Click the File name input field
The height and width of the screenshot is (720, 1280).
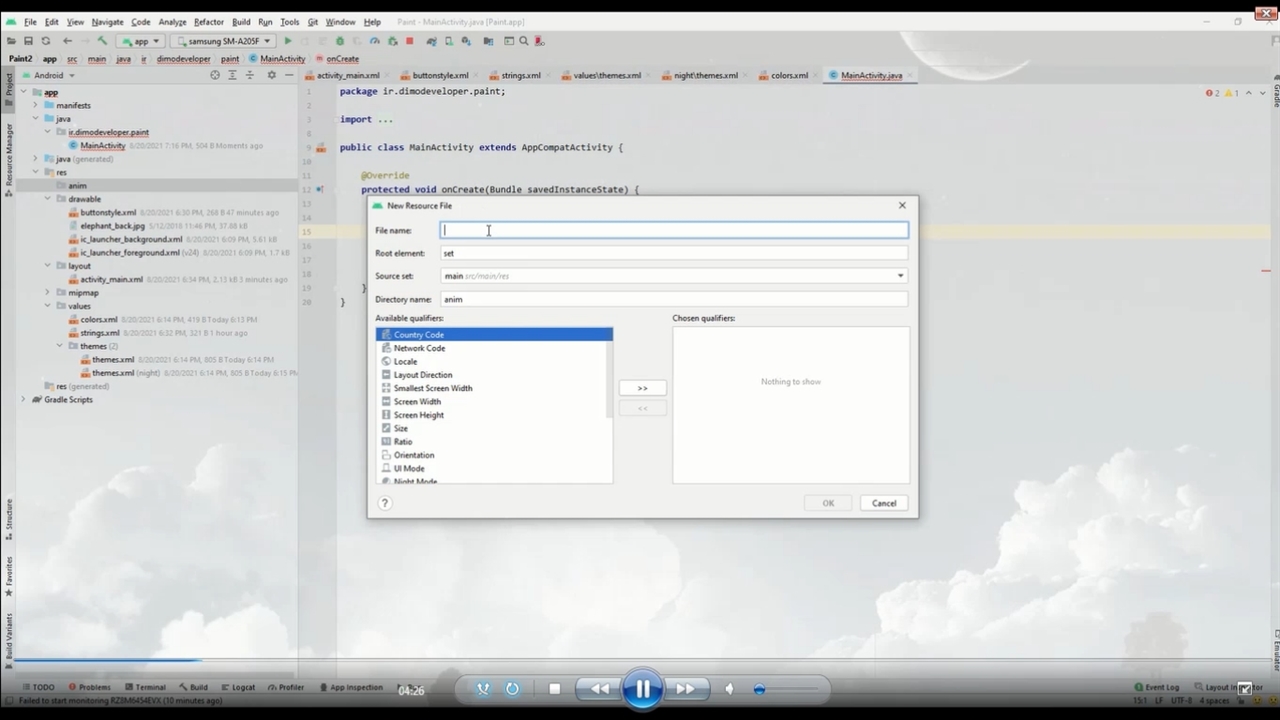pos(675,230)
